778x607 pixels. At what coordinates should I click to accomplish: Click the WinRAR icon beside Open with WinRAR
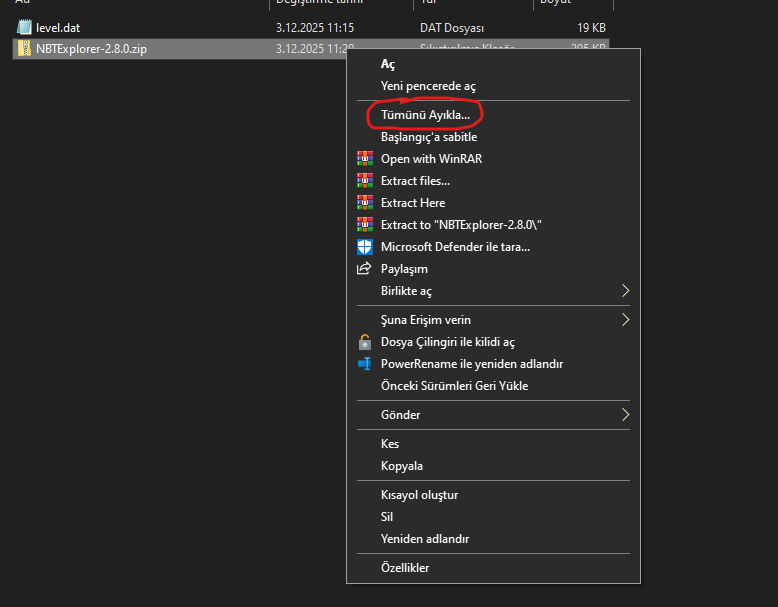point(364,159)
